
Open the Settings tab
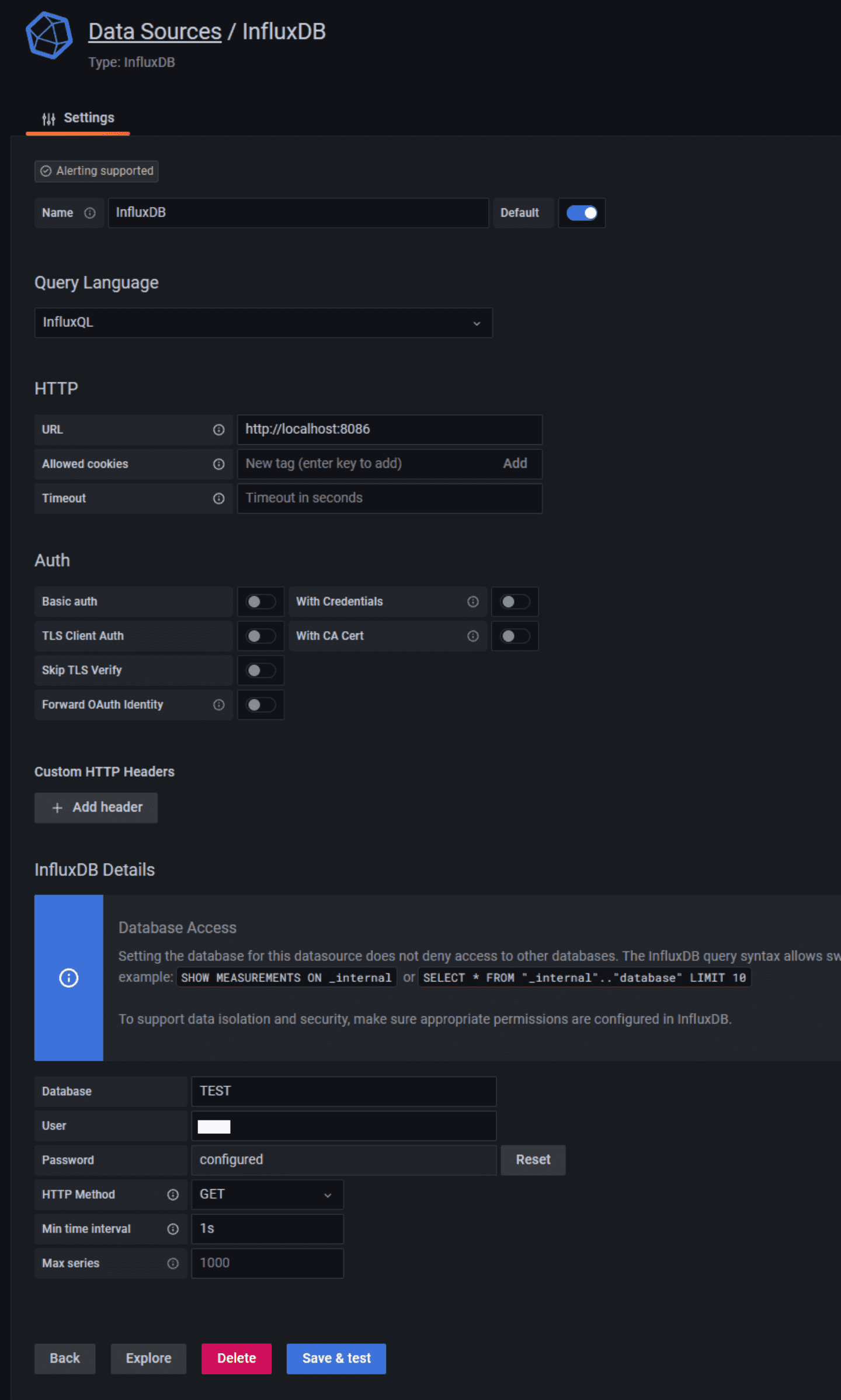point(78,119)
